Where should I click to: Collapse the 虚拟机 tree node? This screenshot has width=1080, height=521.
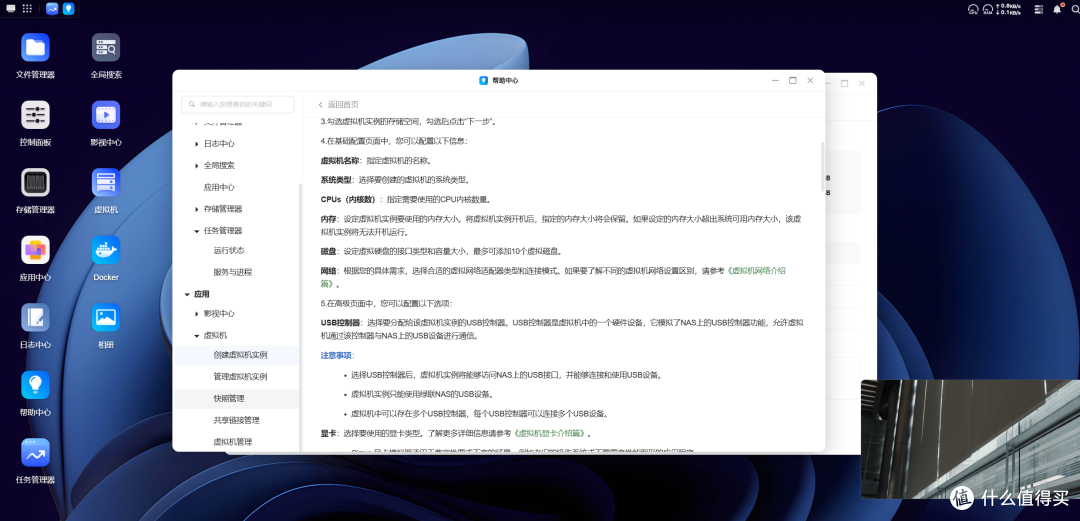coord(197,336)
